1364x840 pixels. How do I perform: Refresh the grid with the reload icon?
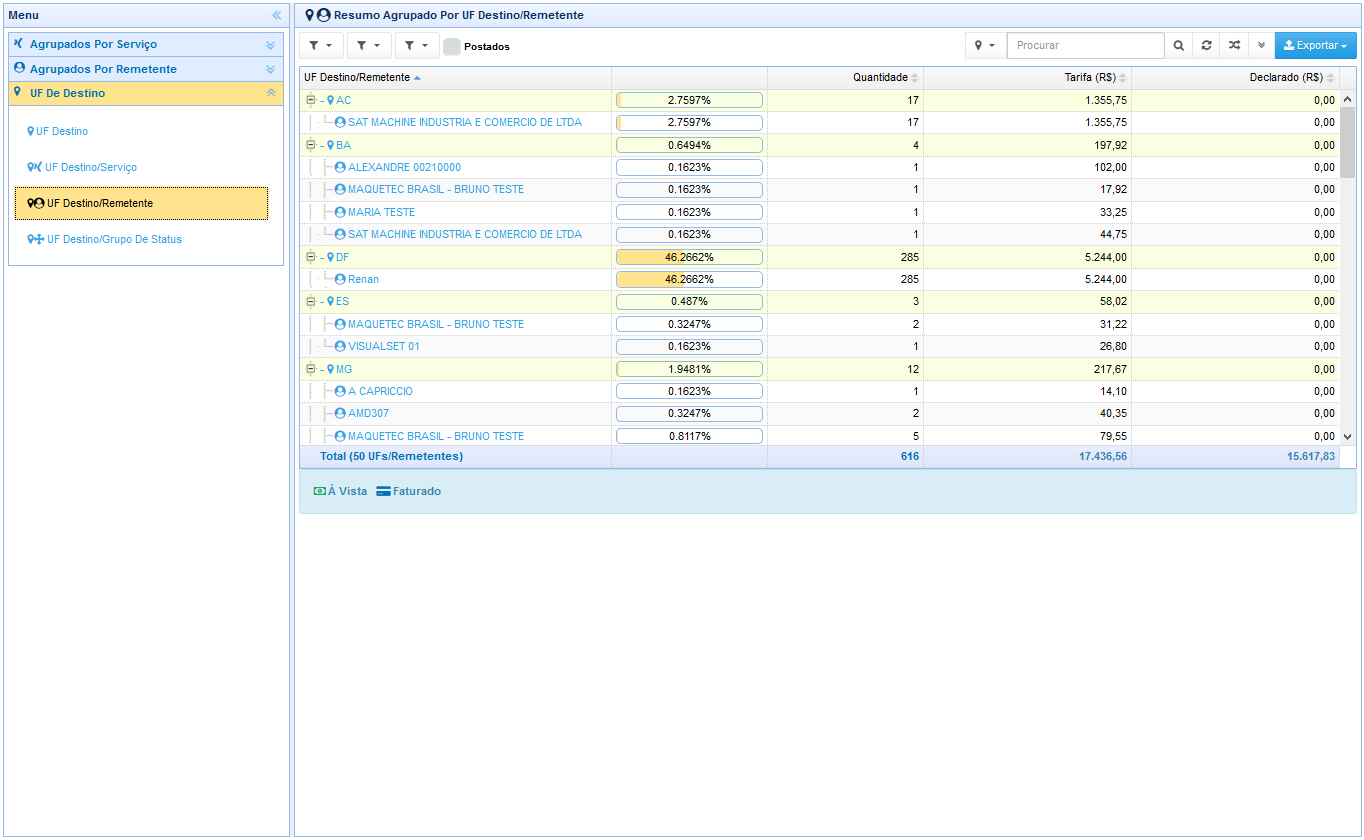click(1206, 46)
